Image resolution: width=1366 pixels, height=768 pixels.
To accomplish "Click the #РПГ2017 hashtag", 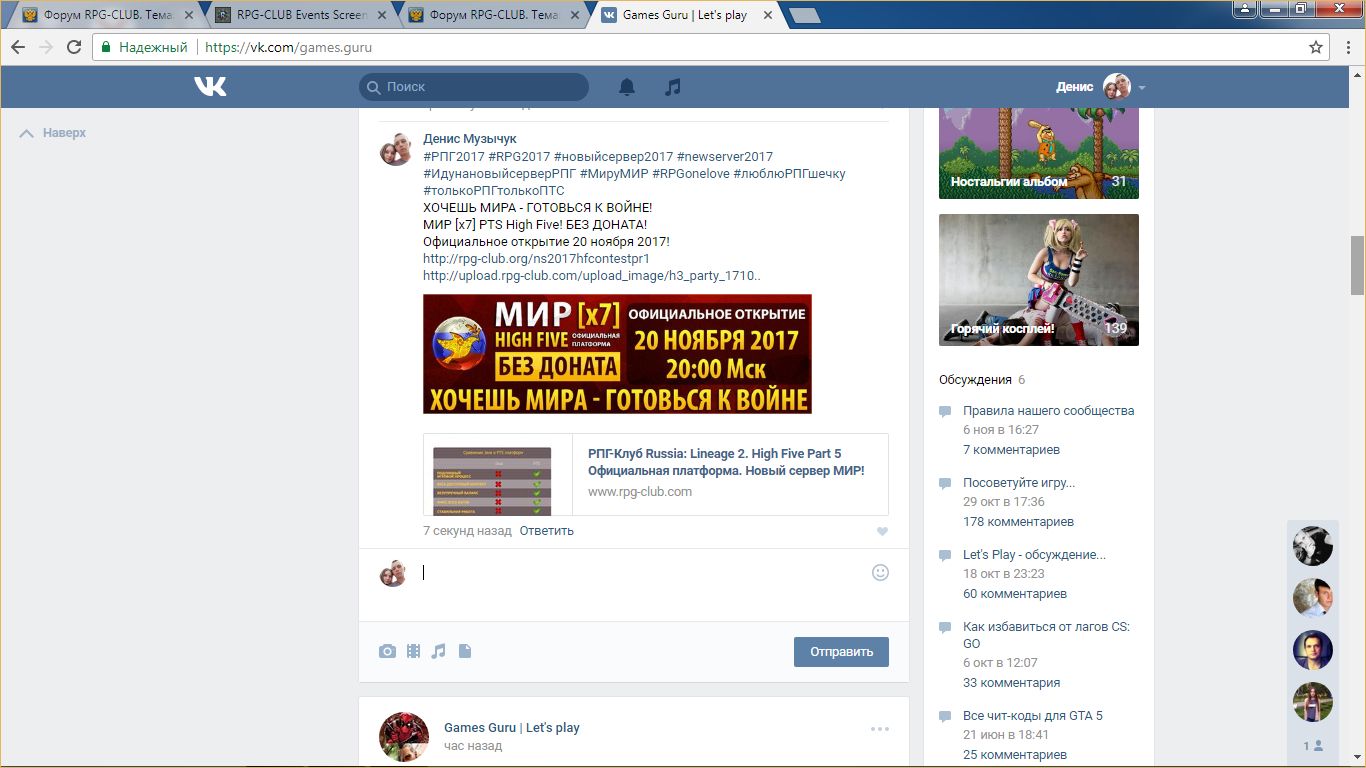I will (454, 156).
